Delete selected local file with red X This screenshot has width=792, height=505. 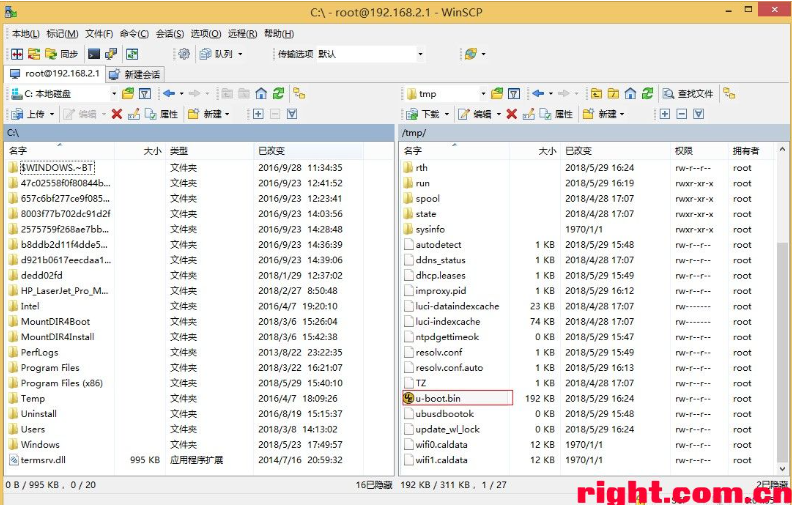pyautogui.click(x=117, y=114)
